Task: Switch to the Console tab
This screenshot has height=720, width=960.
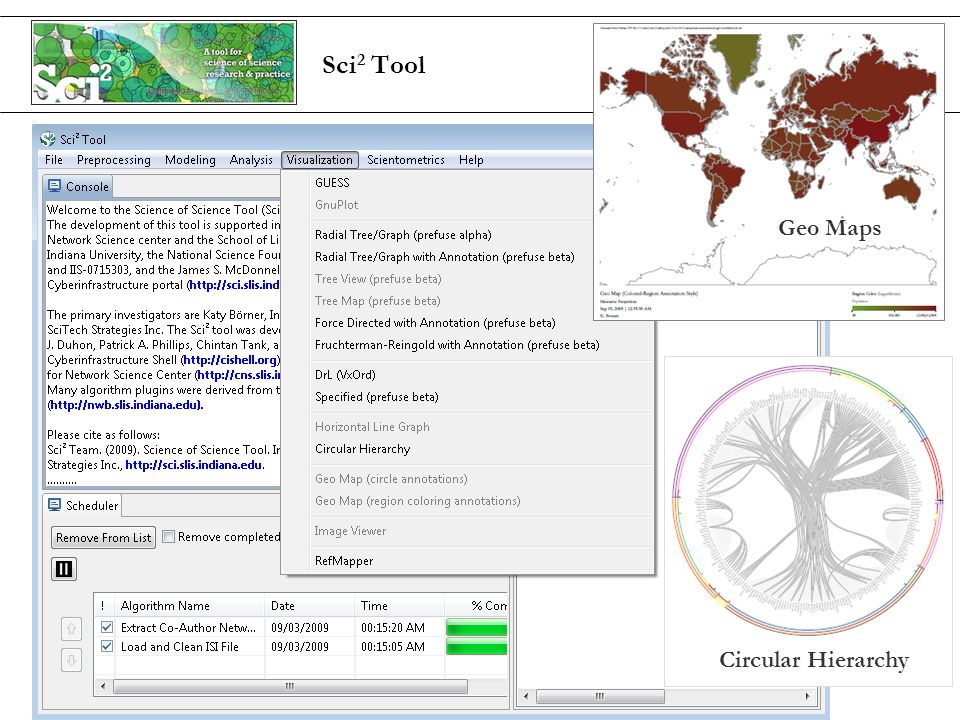Action: (x=78, y=186)
